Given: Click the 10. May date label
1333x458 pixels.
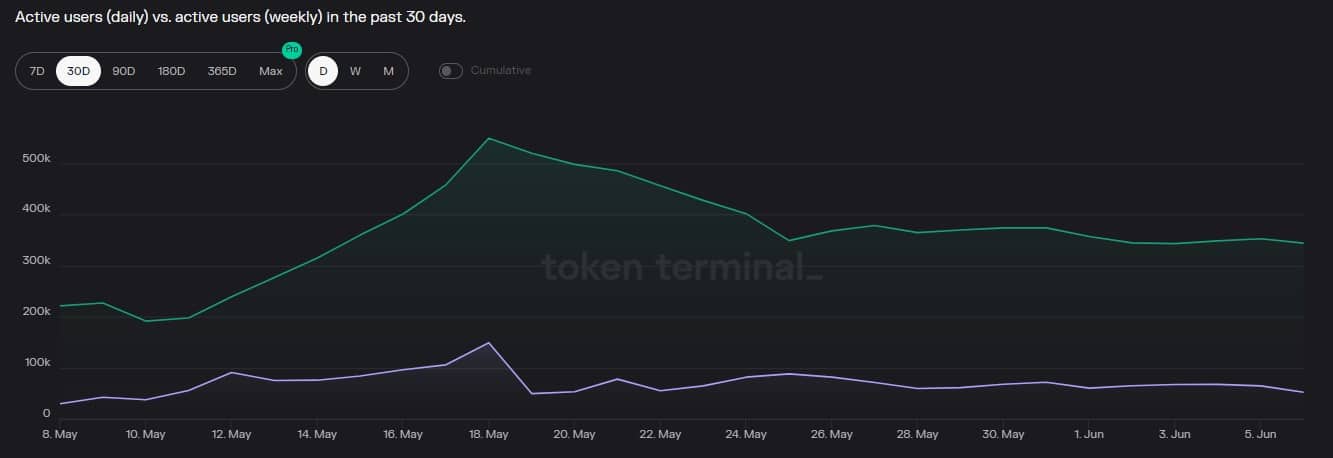Looking at the screenshot, I should tap(146, 435).
